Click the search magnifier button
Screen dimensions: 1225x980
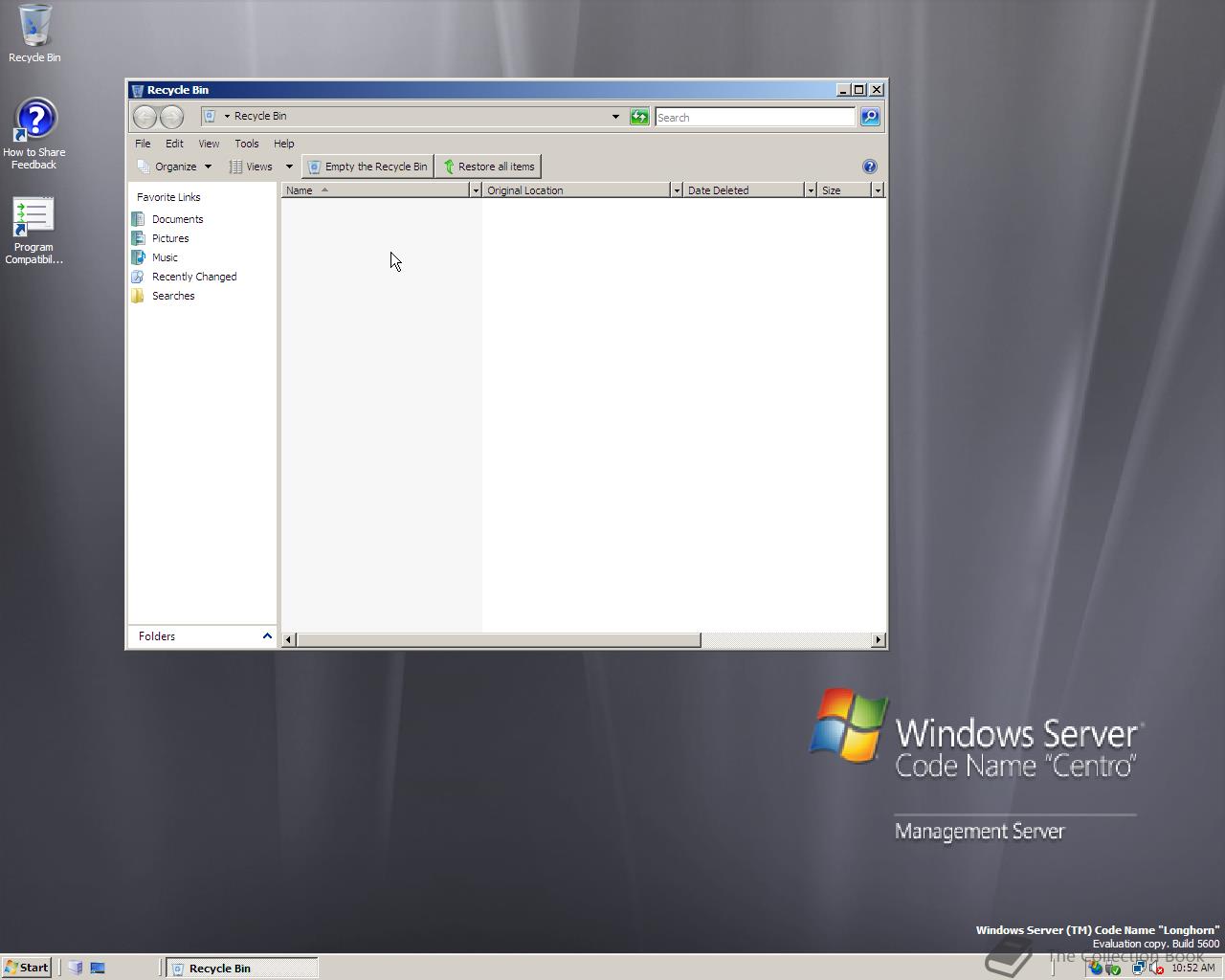(870, 117)
